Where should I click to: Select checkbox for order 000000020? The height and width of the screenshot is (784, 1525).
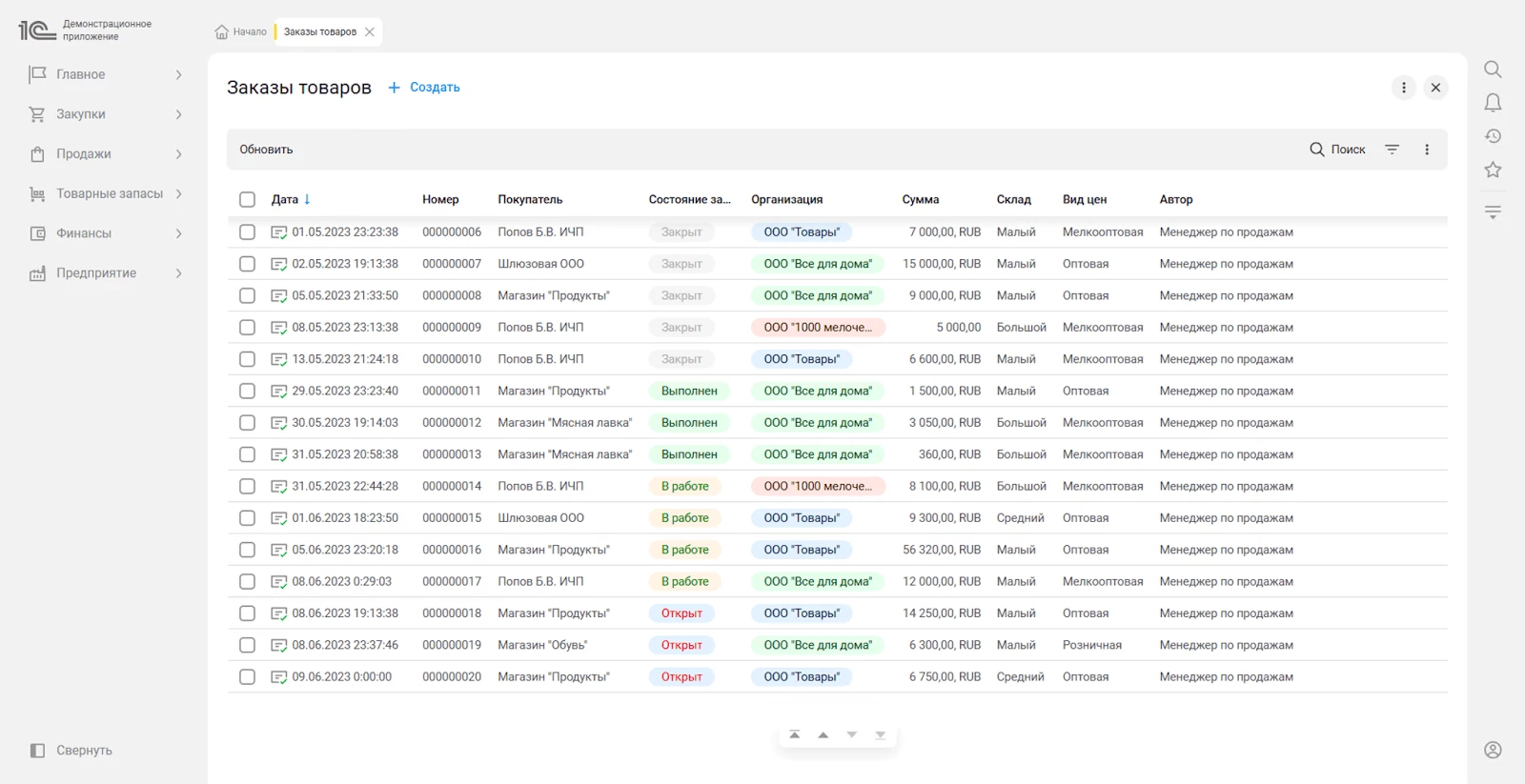pos(247,676)
